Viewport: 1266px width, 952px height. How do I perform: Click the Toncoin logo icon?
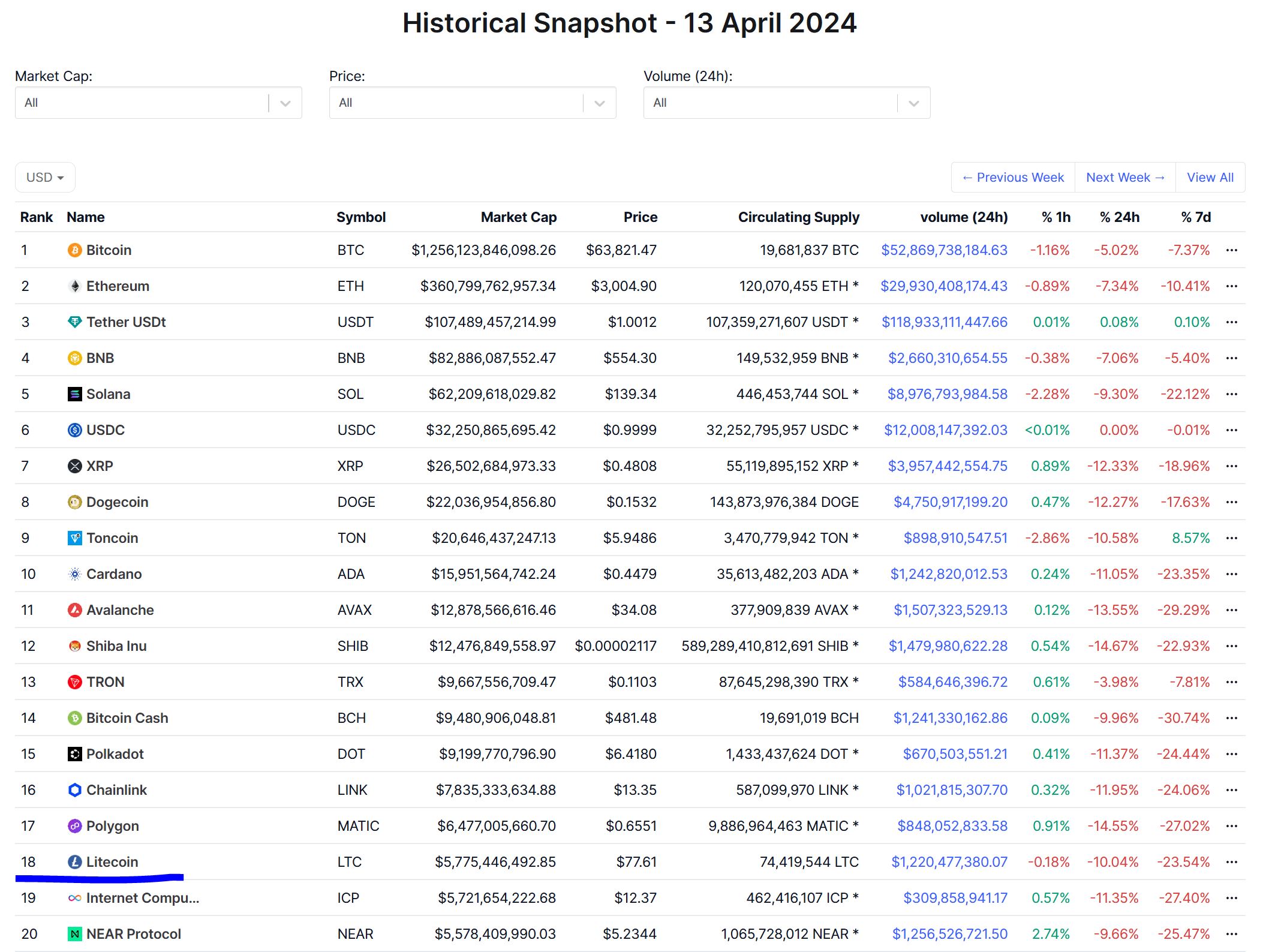(x=74, y=538)
